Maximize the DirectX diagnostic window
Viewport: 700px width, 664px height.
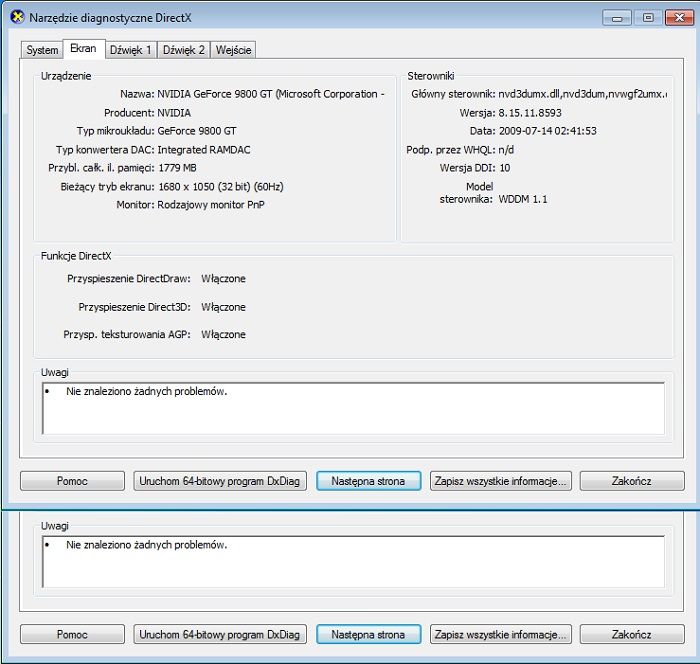click(648, 18)
